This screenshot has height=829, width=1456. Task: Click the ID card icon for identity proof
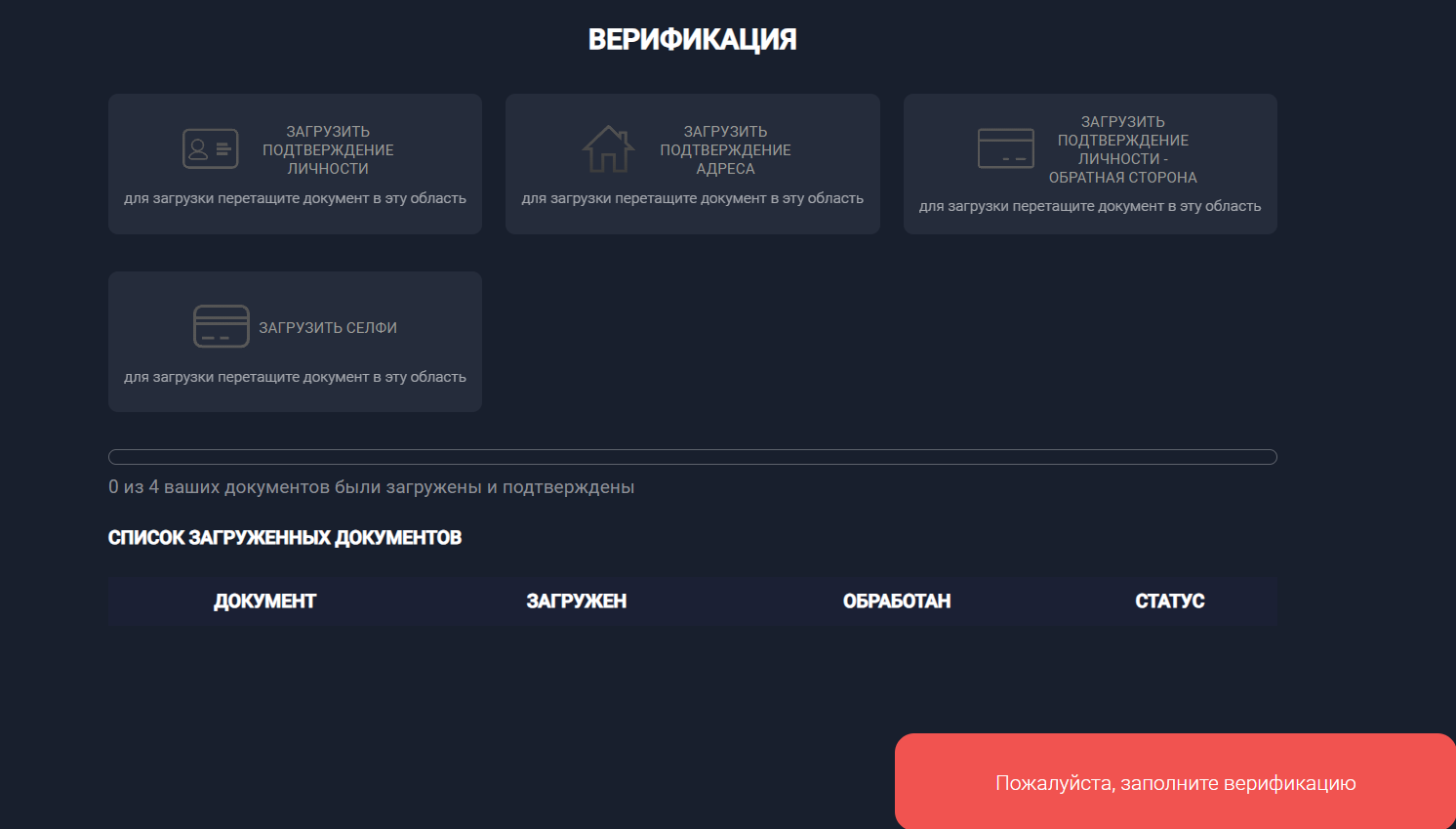pos(211,148)
